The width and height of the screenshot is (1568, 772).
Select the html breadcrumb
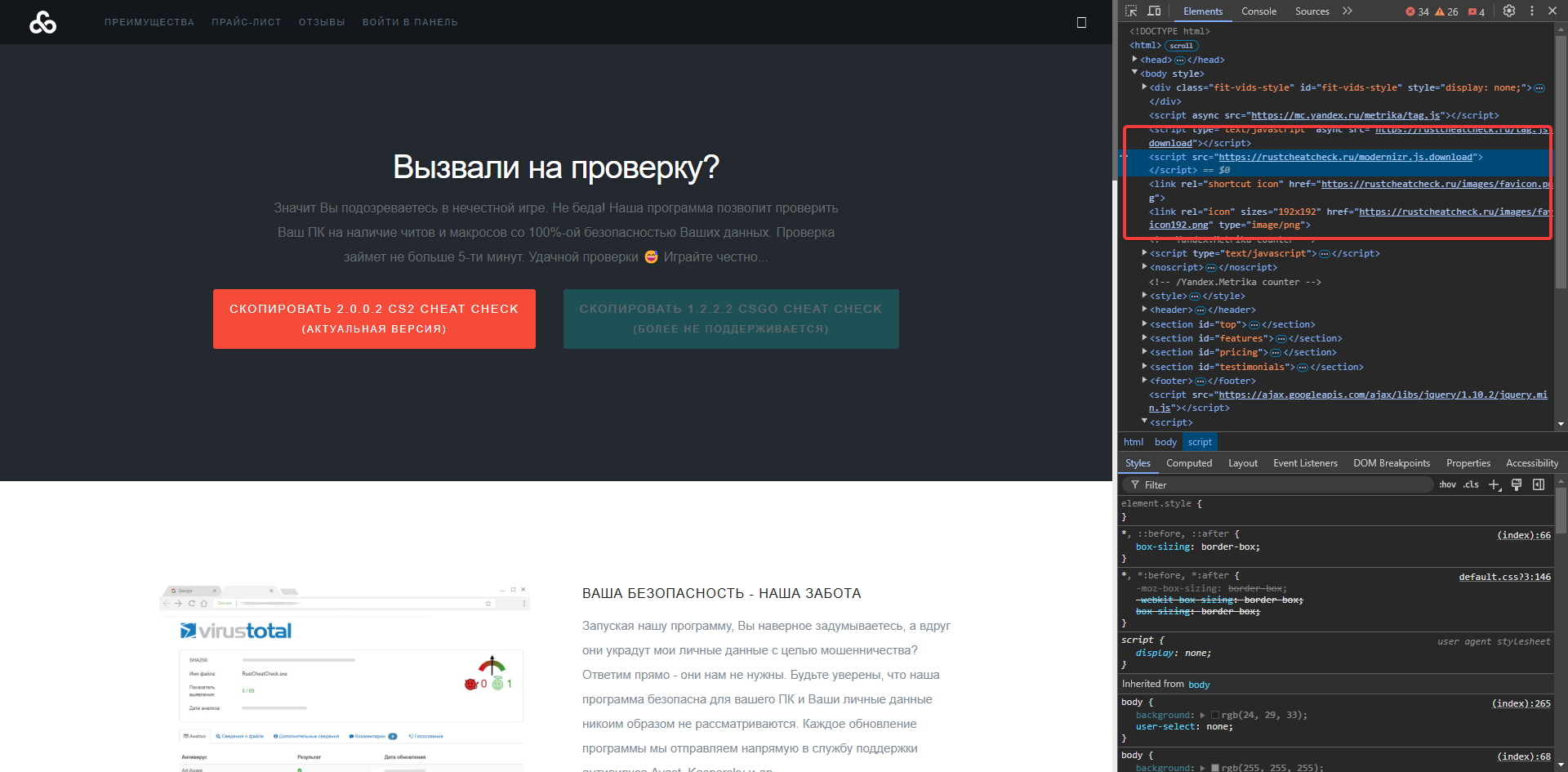point(1134,442)
